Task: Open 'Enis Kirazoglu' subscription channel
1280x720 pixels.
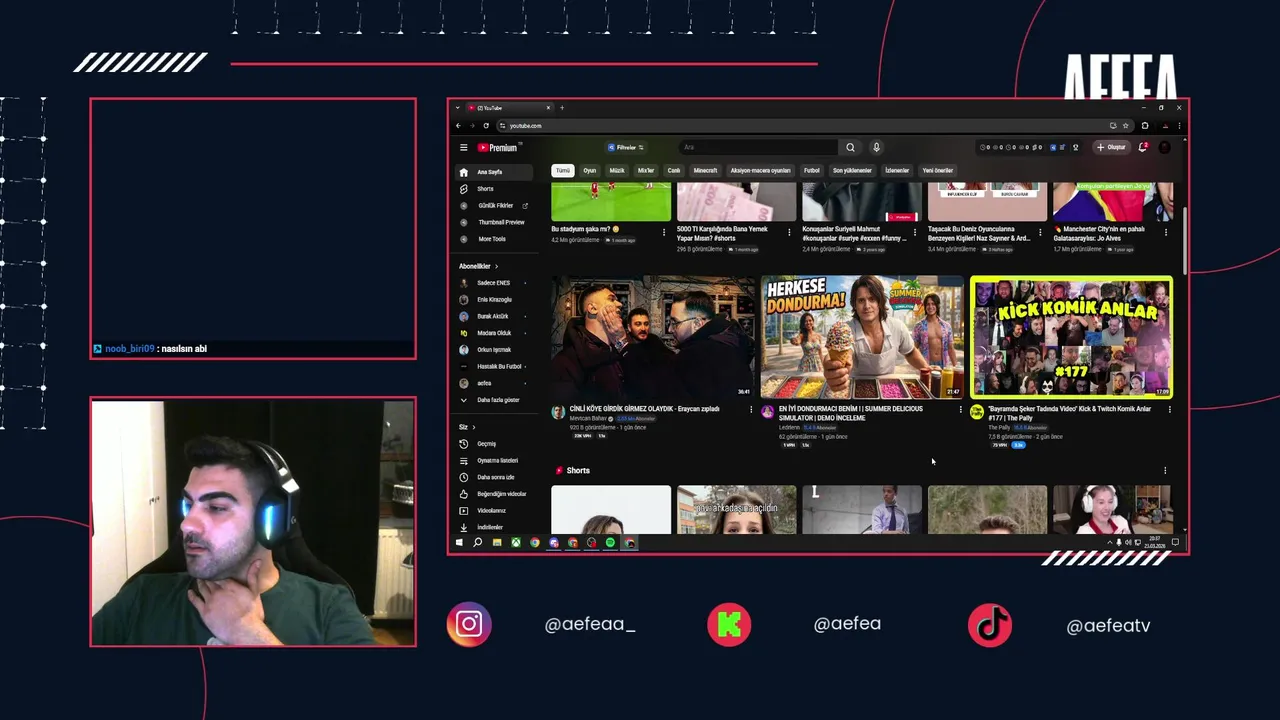Action: point(492,300)
